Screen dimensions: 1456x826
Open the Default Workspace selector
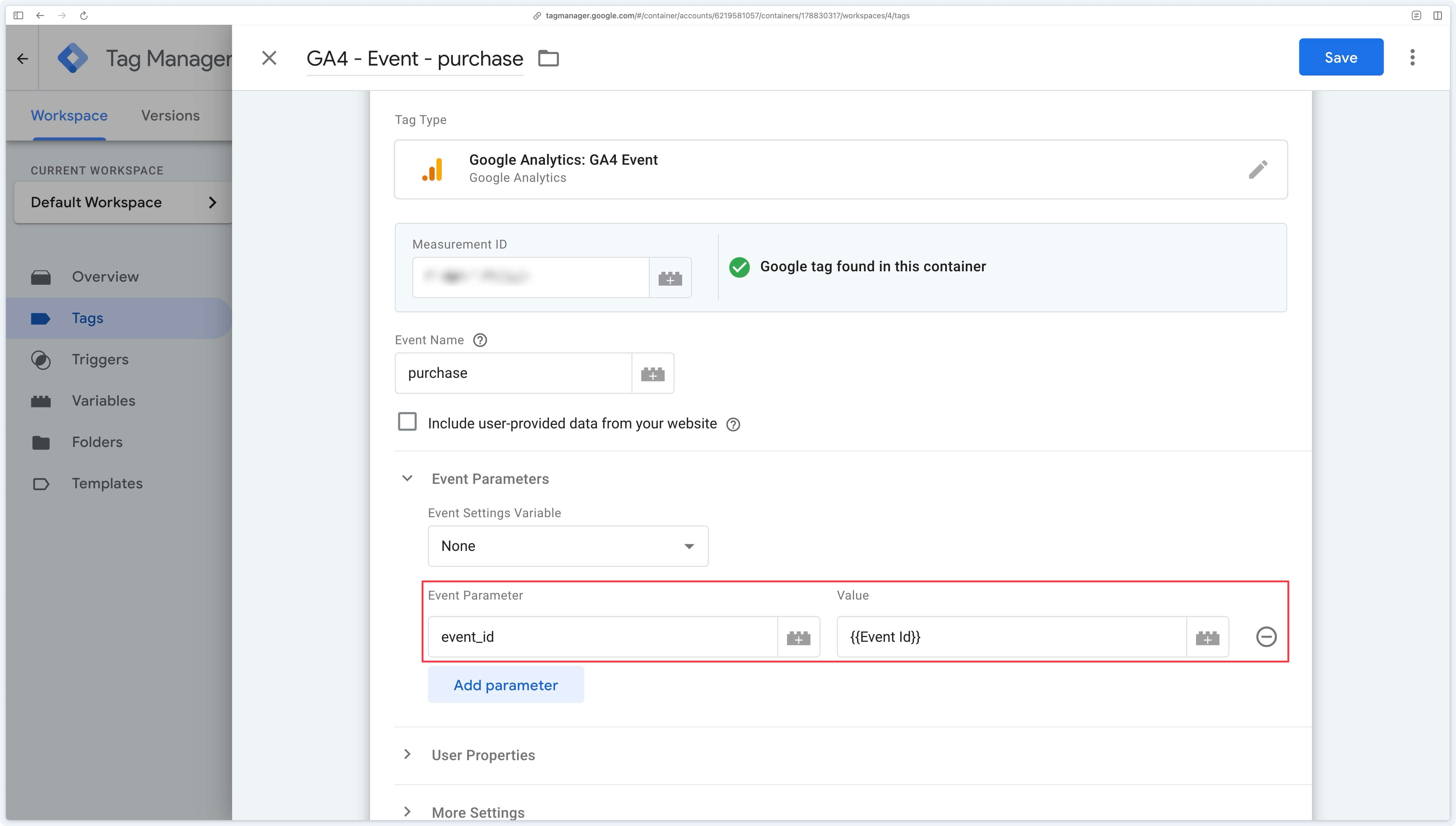(x=123, y=203)
